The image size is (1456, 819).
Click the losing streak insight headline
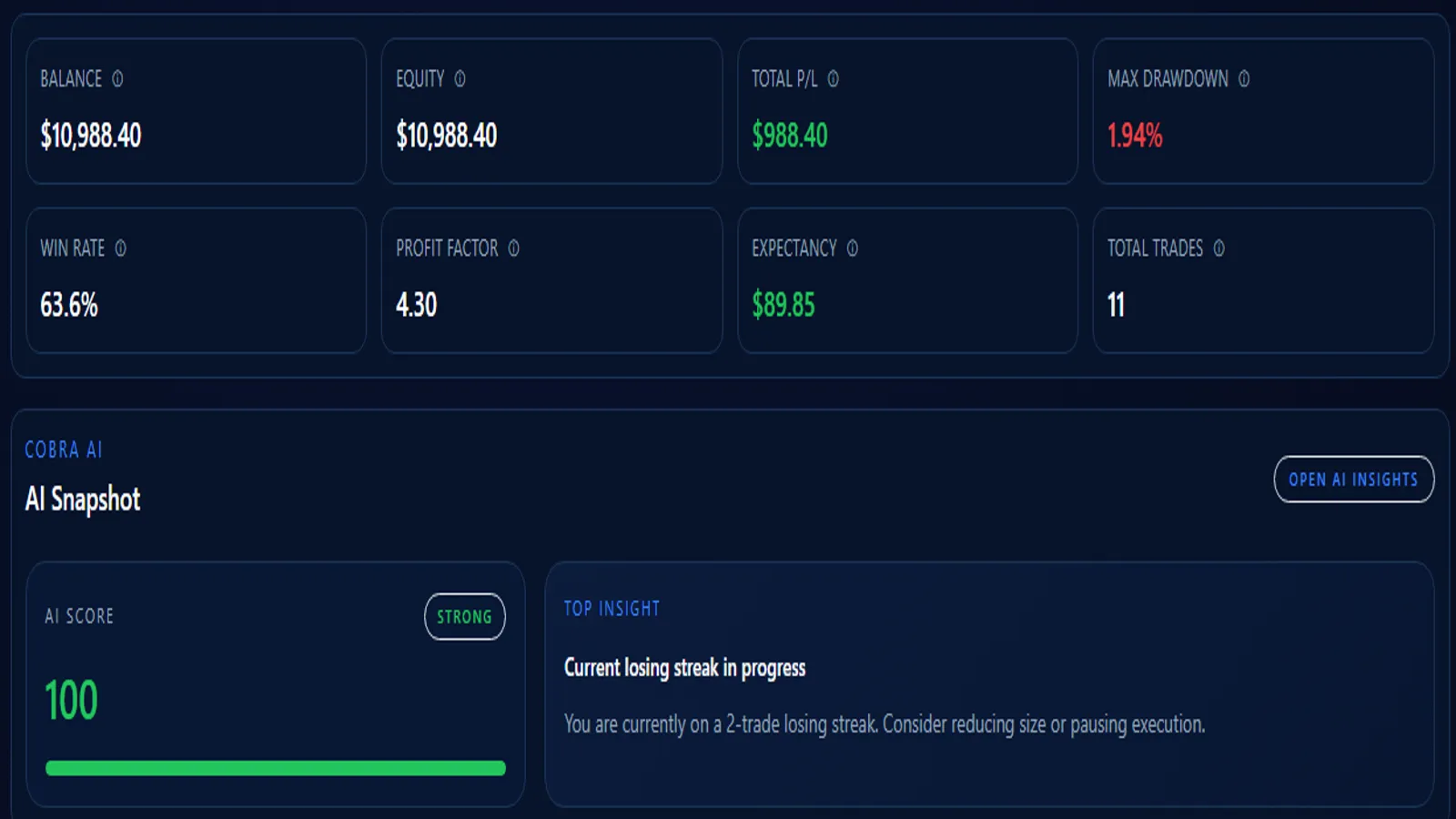tap(684, 667)
